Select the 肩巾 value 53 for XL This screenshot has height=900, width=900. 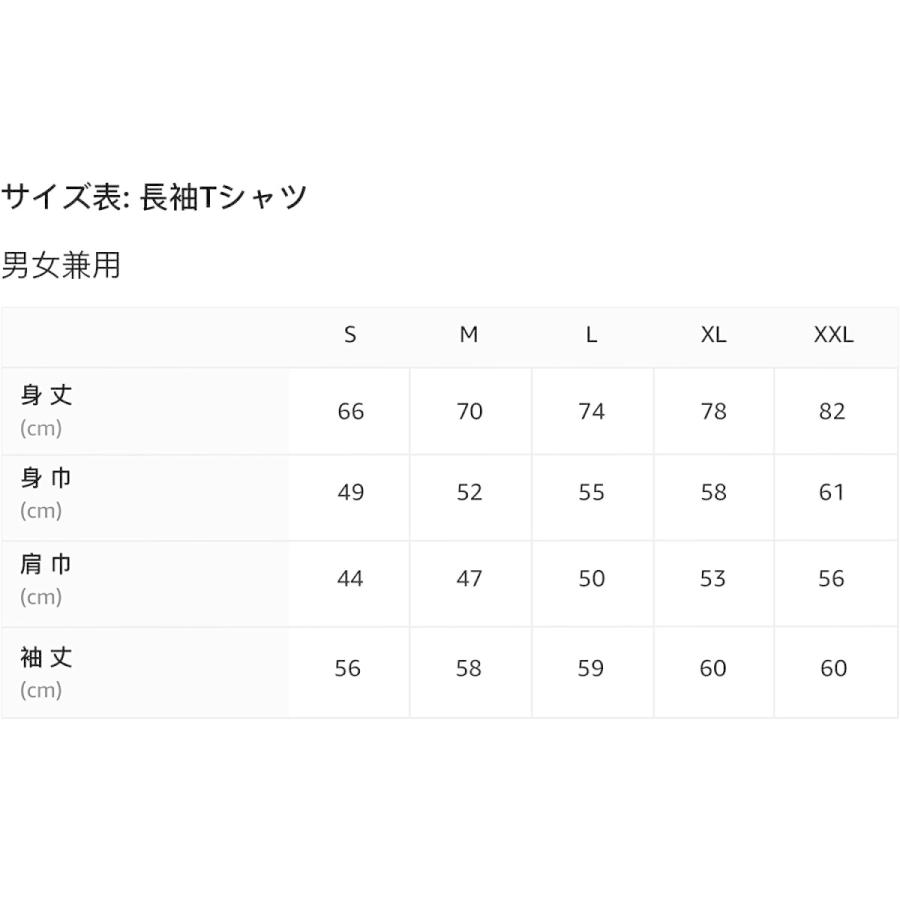coord(713,578)
